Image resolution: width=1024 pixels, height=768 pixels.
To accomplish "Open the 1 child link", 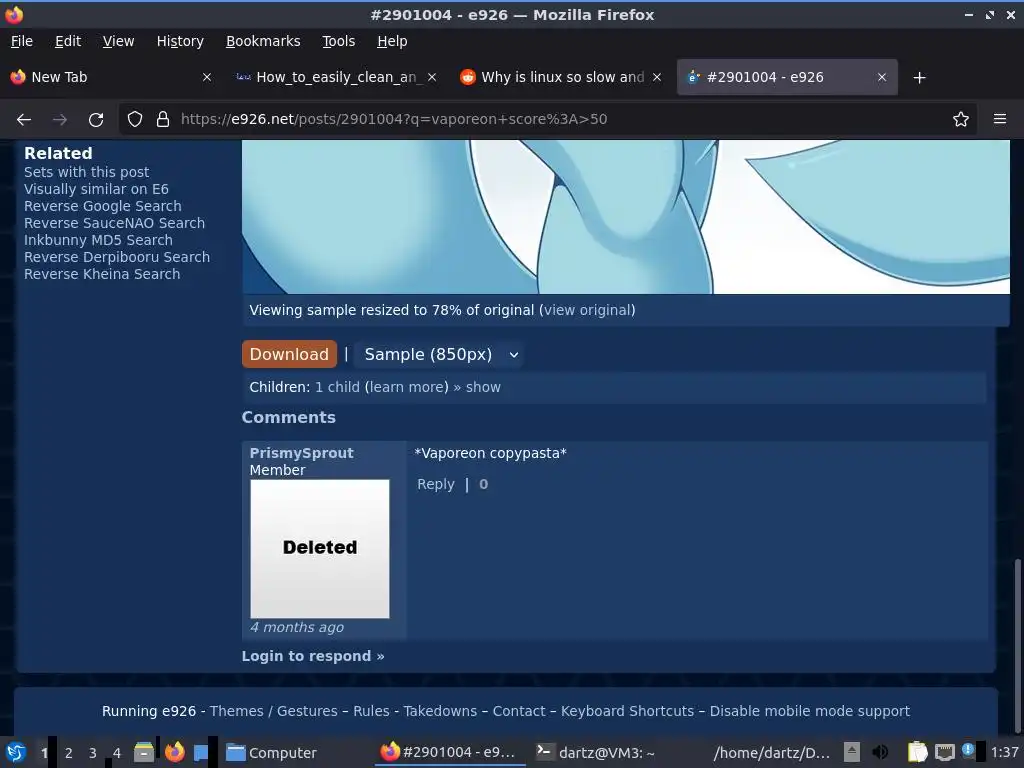I will [337, 387].
